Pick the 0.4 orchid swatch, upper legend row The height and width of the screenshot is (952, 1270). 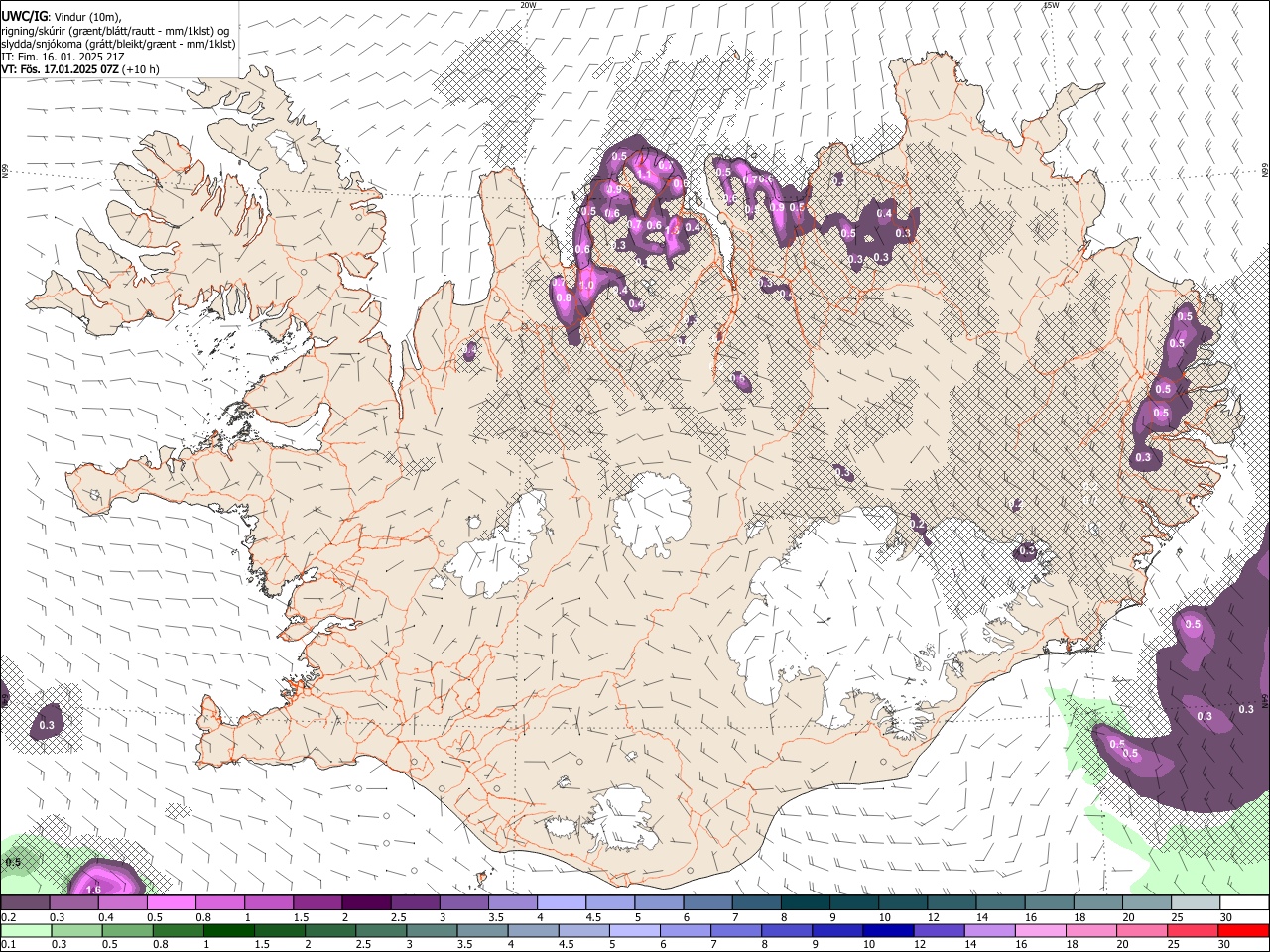pyautogui.click(x=123, y=903)
